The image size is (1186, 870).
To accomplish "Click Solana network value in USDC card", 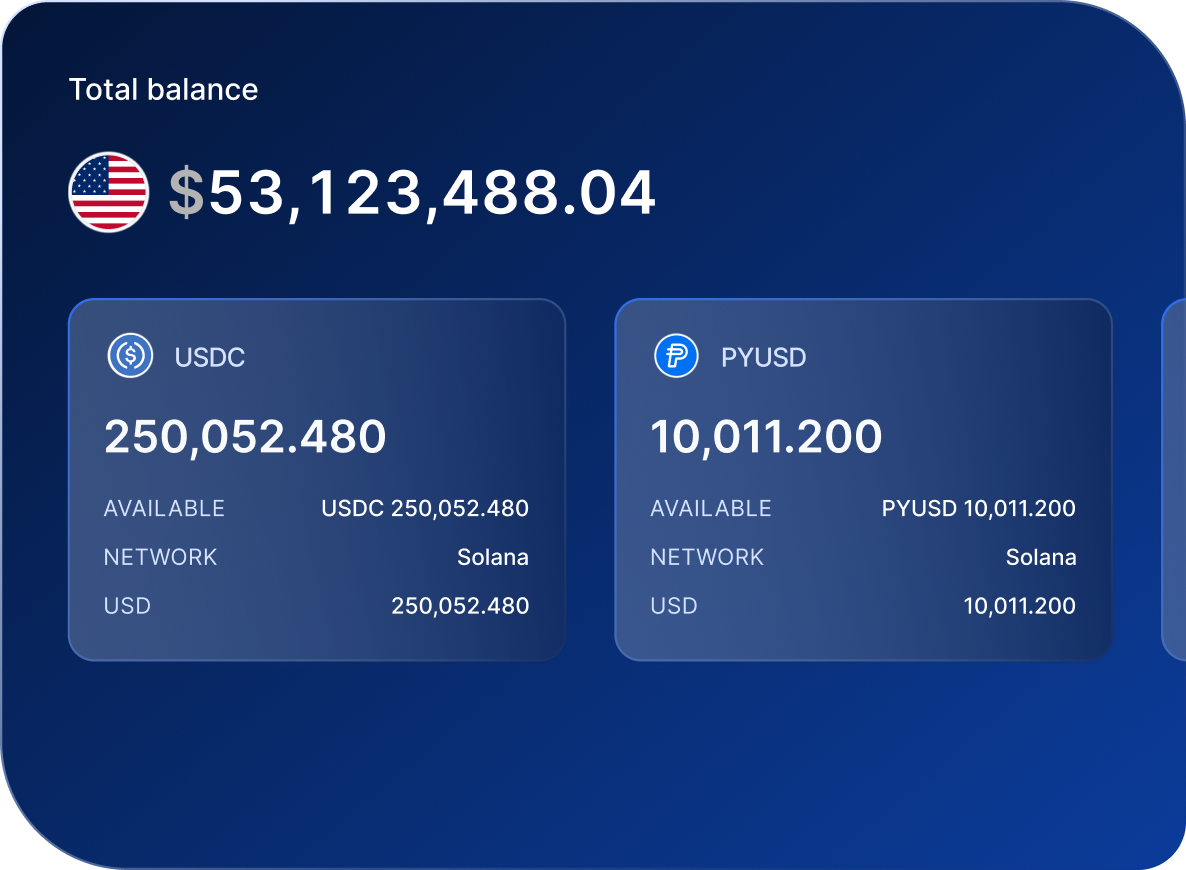I will pyautogui.click(x=493, y=558).
